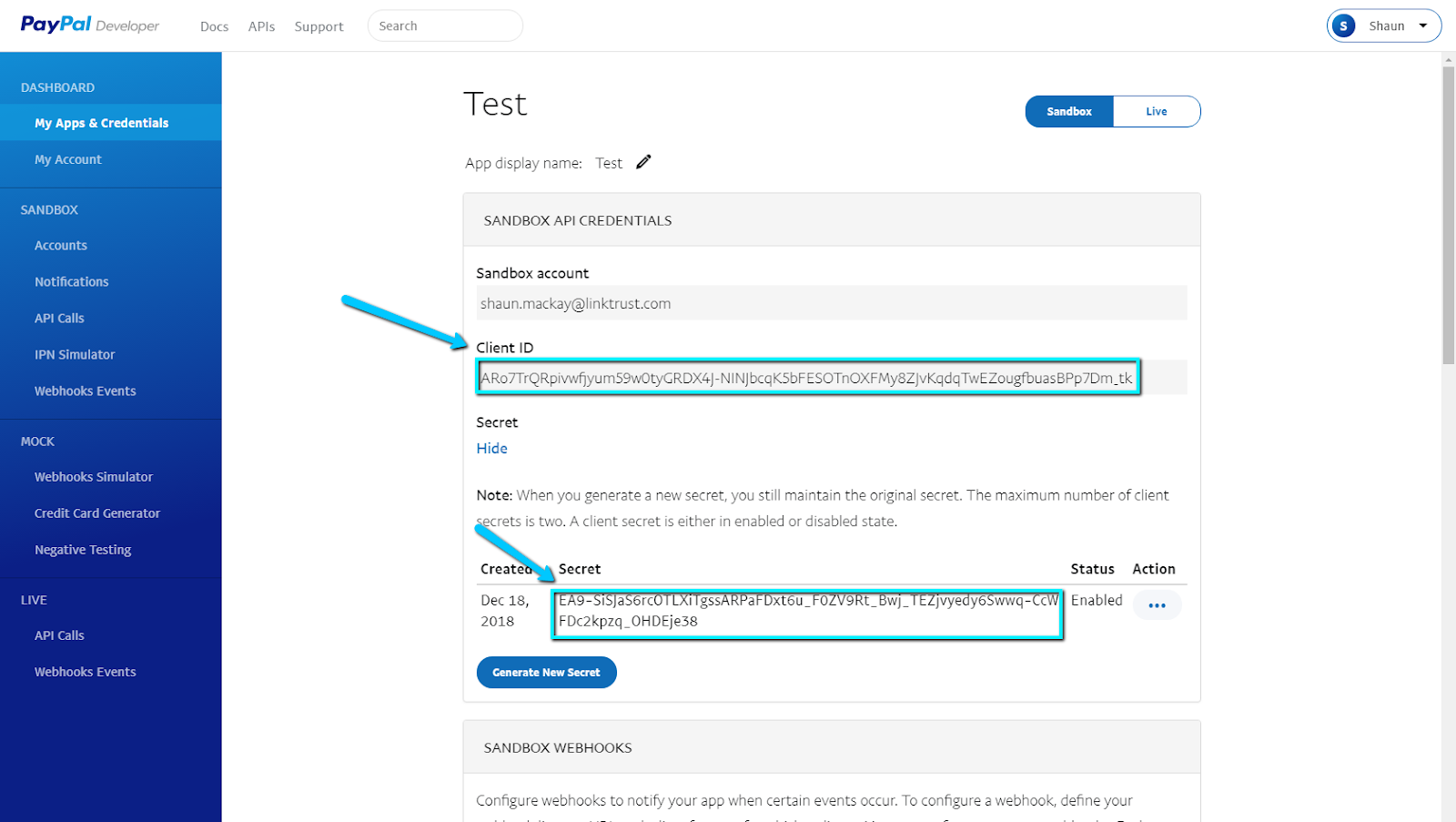Screen dimensions: 1456x822
Task: Focus the Search field
Action: tap(445, 25)
